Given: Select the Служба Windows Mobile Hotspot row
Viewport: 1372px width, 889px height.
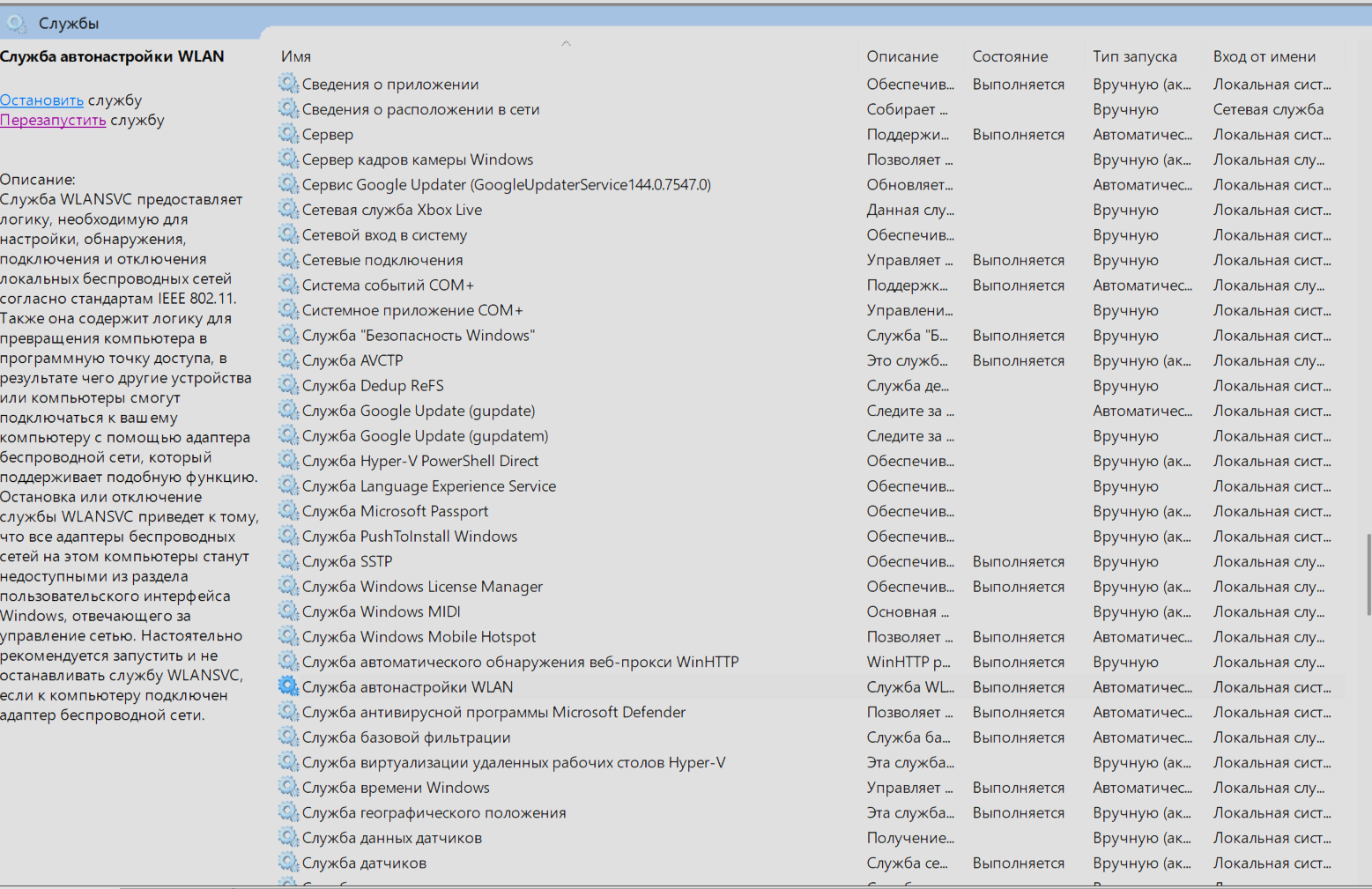Looking at the screenshot, I should [811, 637].
